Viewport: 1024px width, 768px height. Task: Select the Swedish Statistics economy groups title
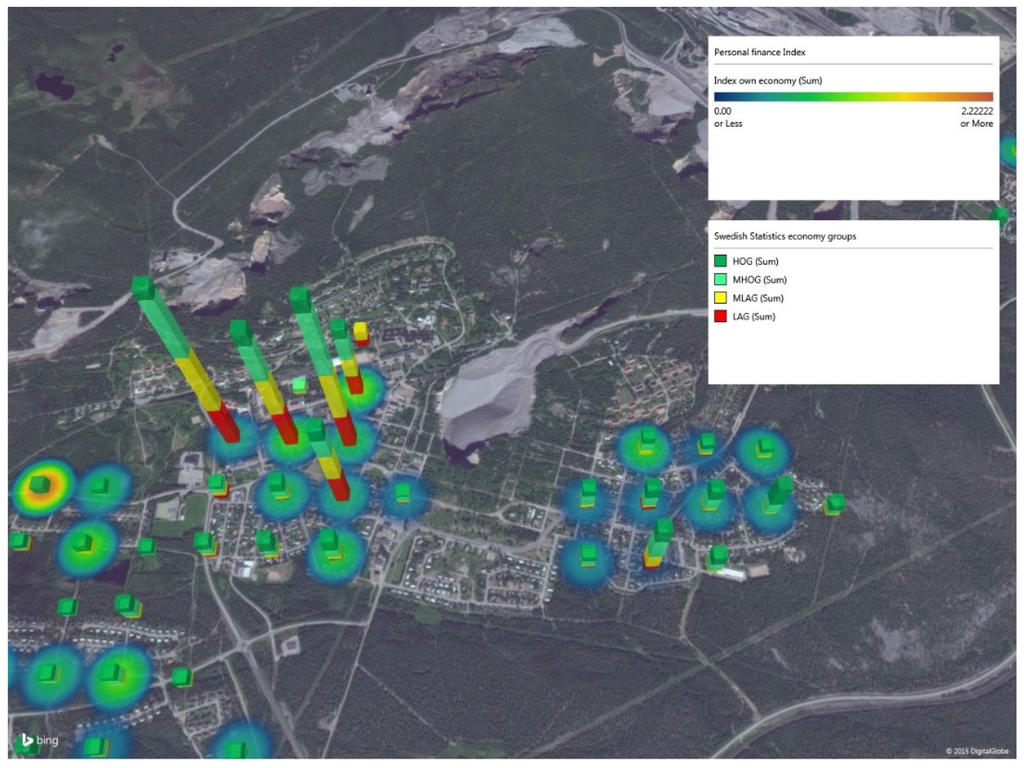(785, 236)
